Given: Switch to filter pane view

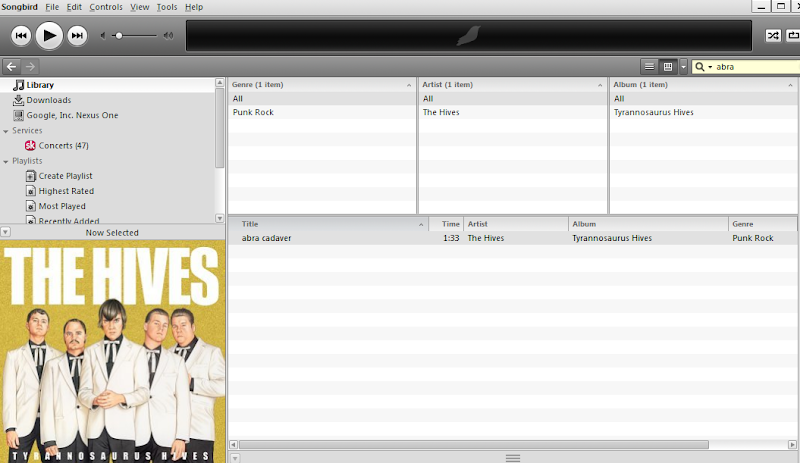Looking at the screenshot, I should 667,66.
